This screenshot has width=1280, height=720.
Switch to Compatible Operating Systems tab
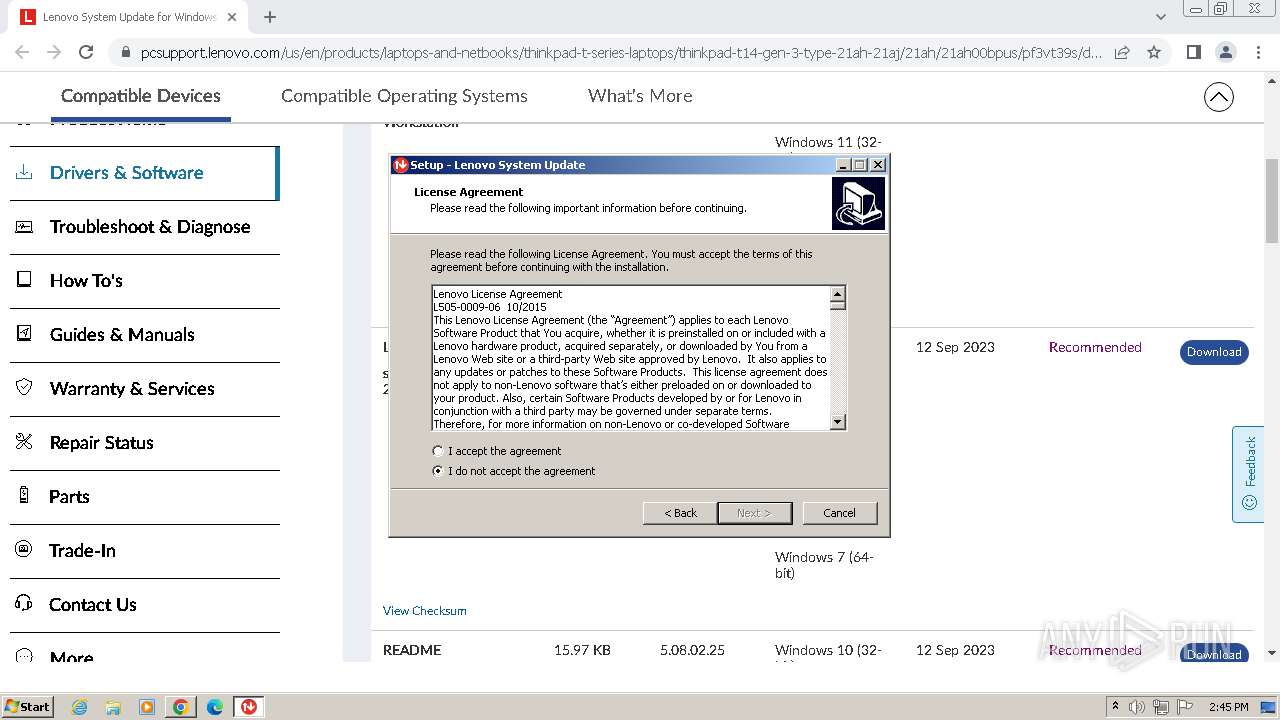[404, 96]
